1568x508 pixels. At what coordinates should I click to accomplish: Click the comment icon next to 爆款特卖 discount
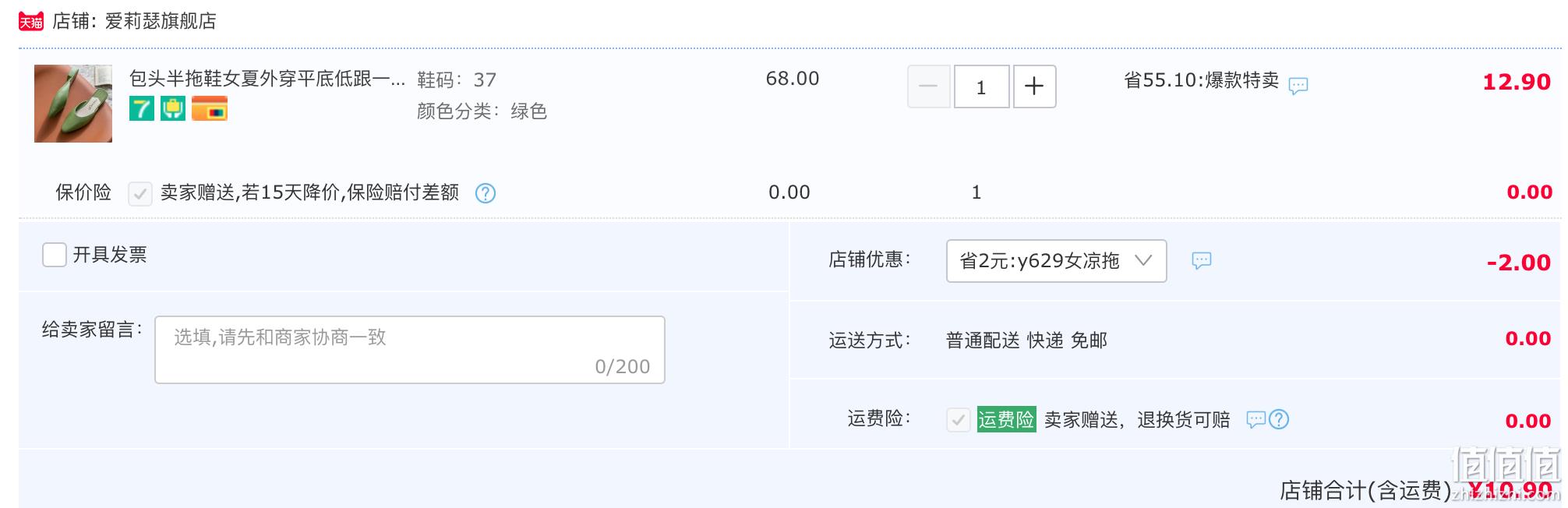click(x=1298, y=85)
